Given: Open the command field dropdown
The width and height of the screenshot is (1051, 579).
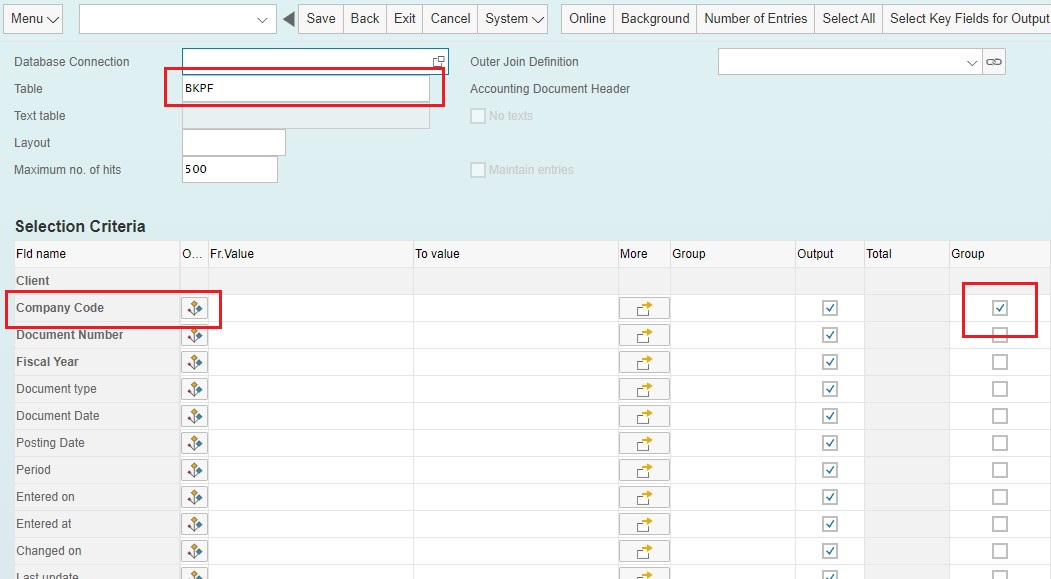Looking at the screenshot, I should 262,19.
